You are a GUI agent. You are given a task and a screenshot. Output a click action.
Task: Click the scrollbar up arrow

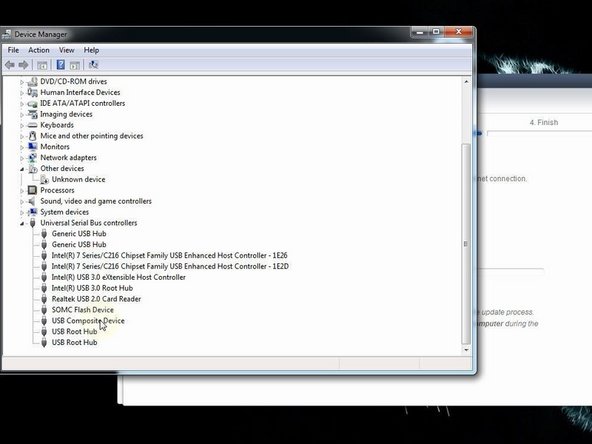click(x=466, y=82)
